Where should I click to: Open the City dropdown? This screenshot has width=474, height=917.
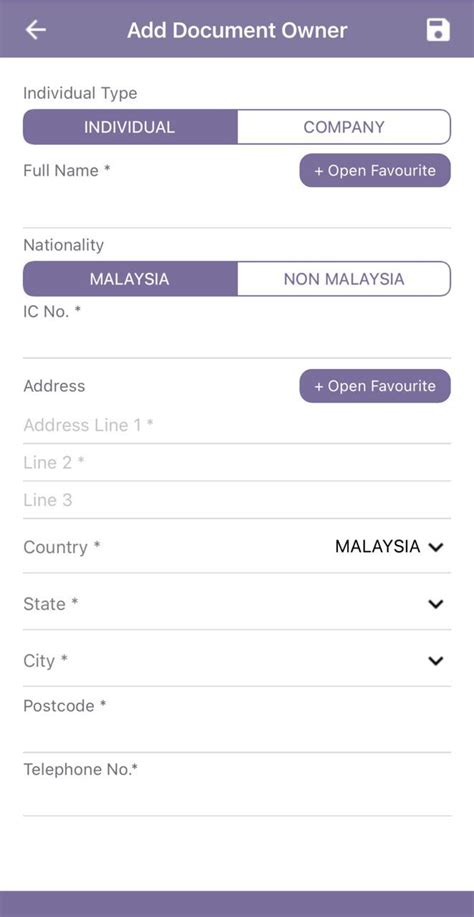(237, 660)
